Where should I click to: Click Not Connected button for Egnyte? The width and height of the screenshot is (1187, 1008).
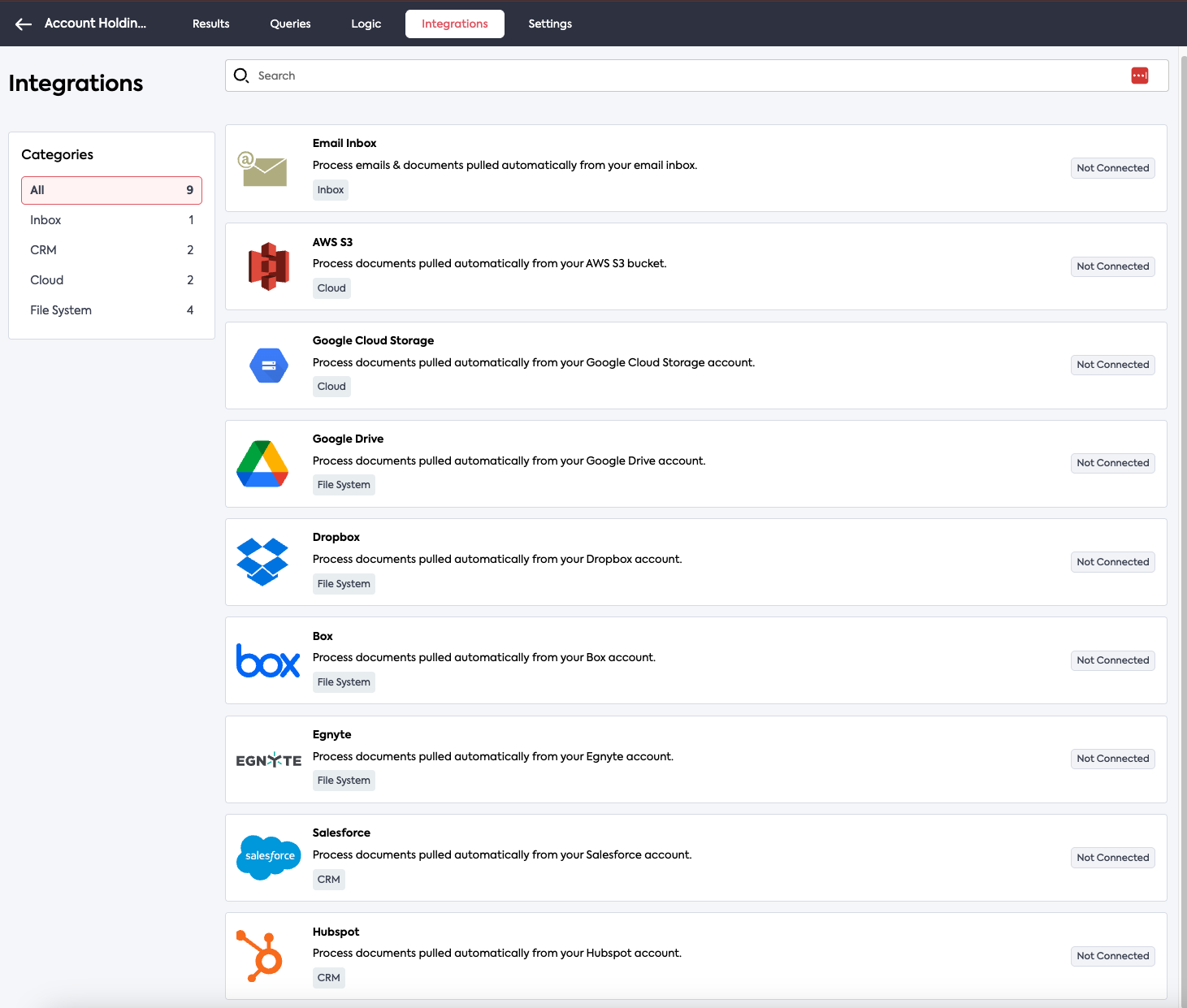pyautogui.click(x=1112, y=759)
